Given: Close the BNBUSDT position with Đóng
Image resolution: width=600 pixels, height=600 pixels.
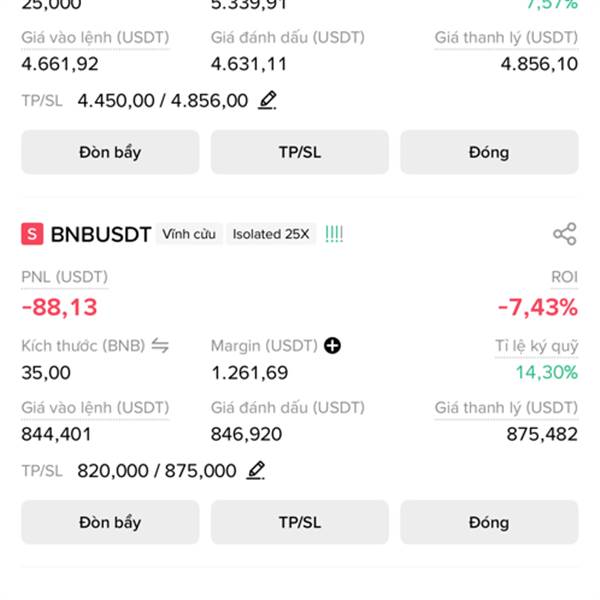Looking at the screenshot, I should pos(489,522).
